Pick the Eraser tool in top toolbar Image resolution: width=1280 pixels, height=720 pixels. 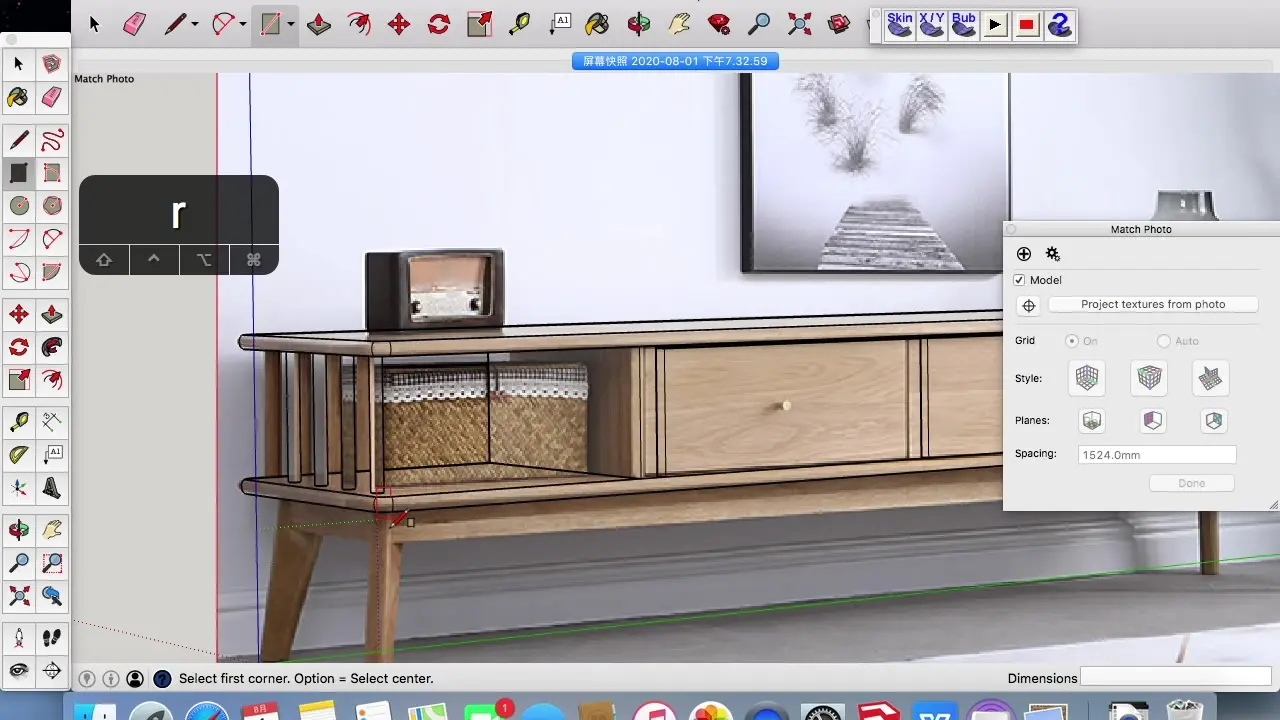click(135, 24)
